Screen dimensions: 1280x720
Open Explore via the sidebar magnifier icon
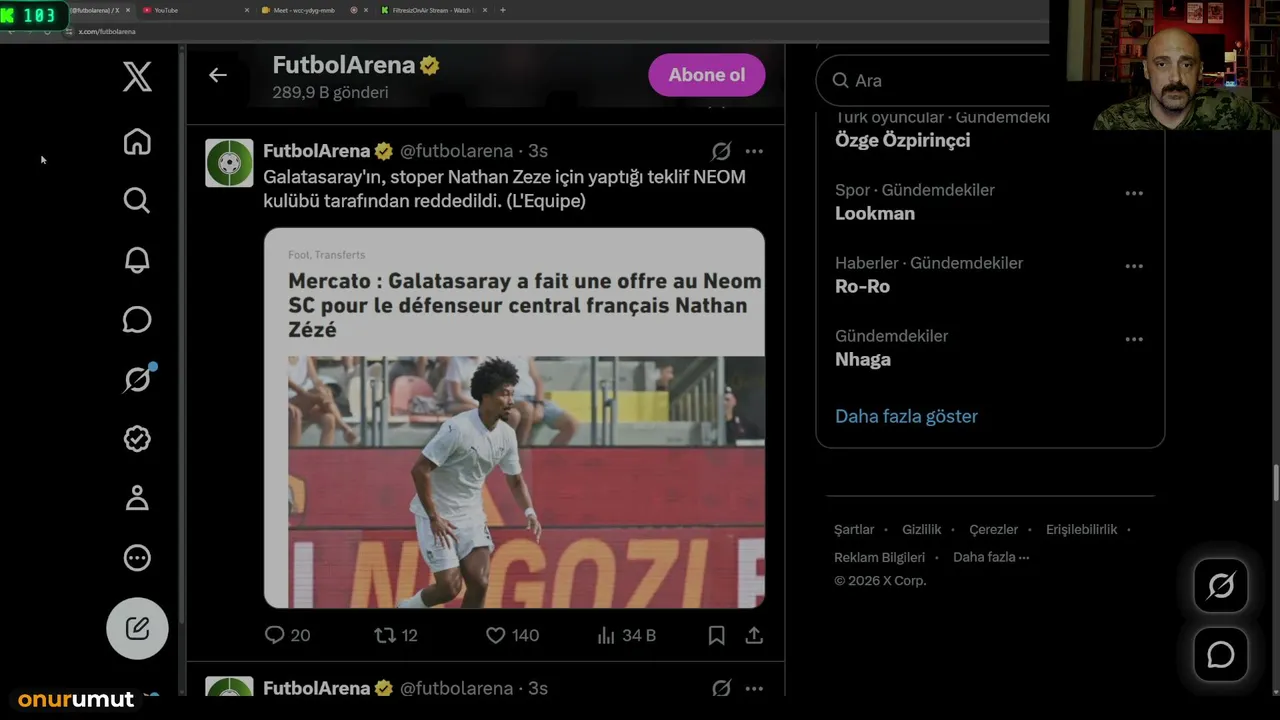tap(137, 201)
